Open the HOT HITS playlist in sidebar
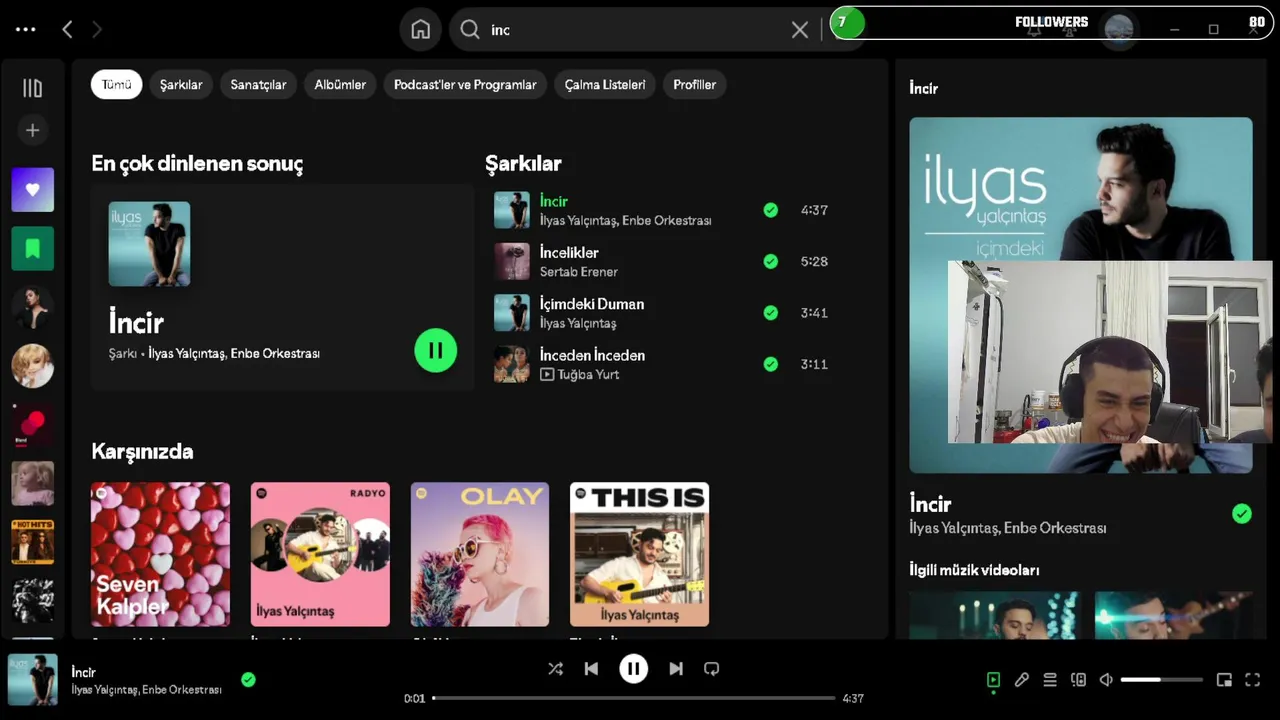Image resolution: width=1280 pixels, height=720 pixels. point(32,542)
